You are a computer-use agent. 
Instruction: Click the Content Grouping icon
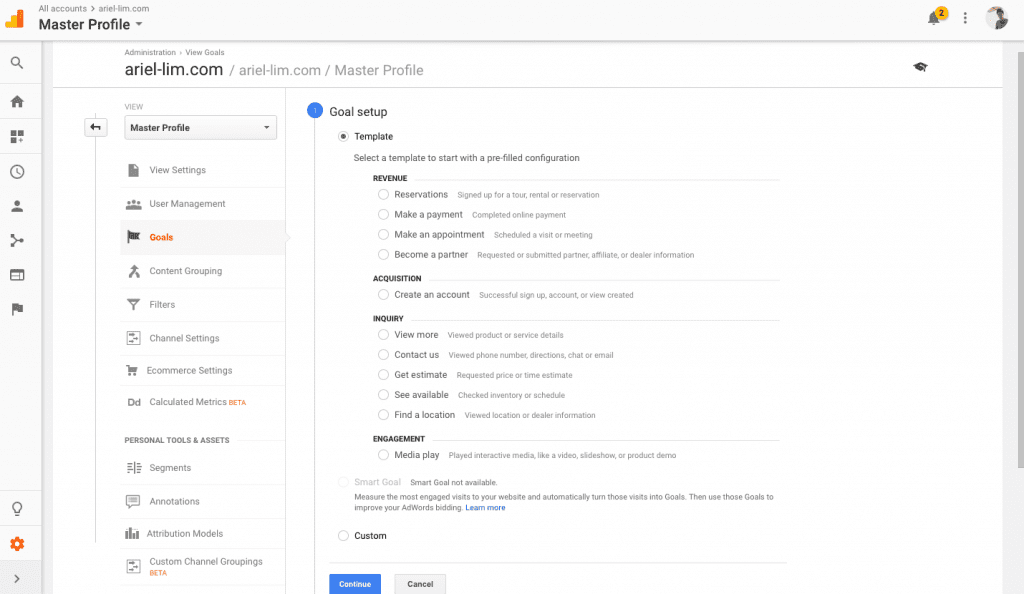pos(134,271)
